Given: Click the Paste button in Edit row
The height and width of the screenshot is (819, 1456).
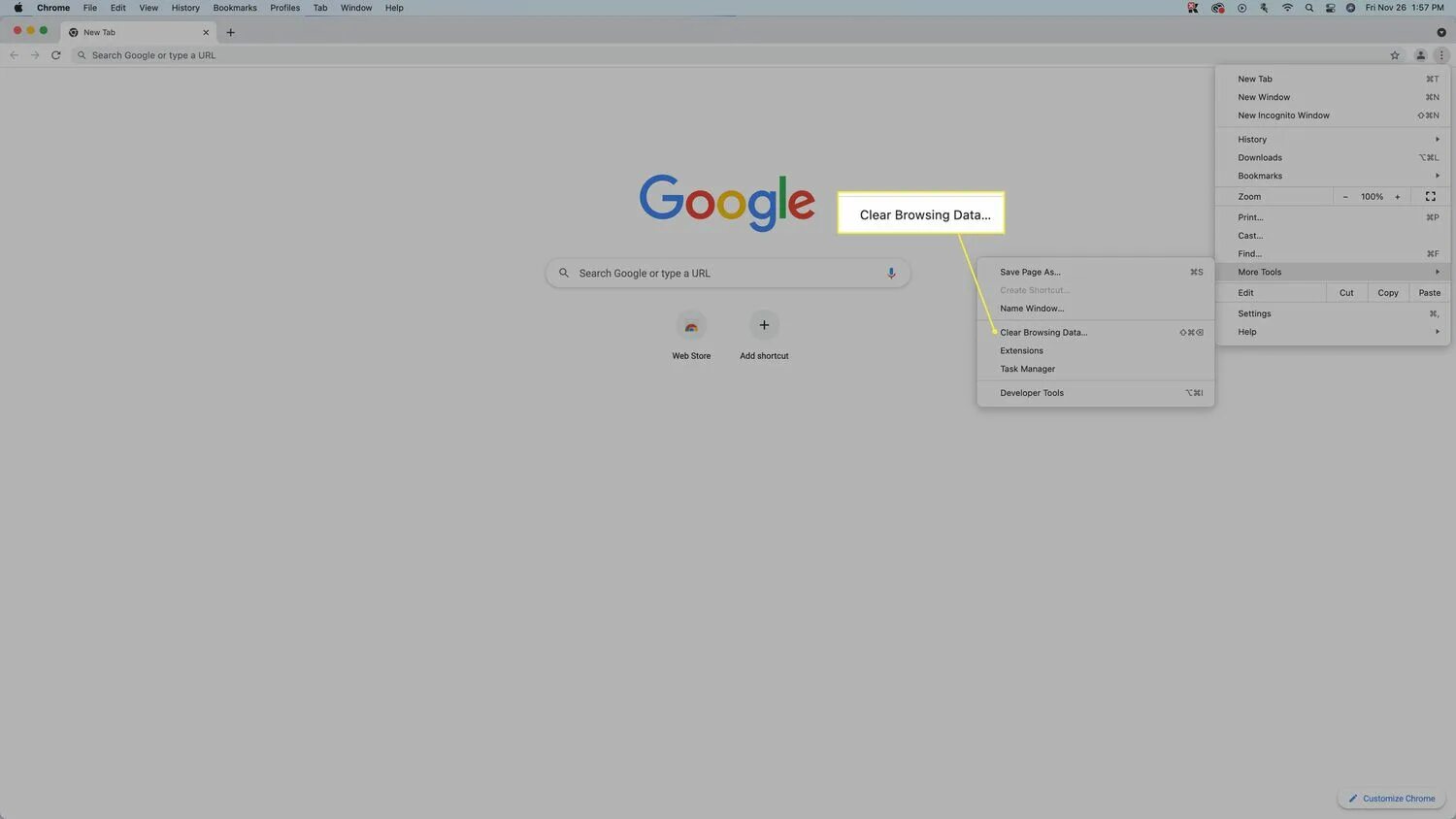Looking at the screenshot, I should [x=1430, y=292].
